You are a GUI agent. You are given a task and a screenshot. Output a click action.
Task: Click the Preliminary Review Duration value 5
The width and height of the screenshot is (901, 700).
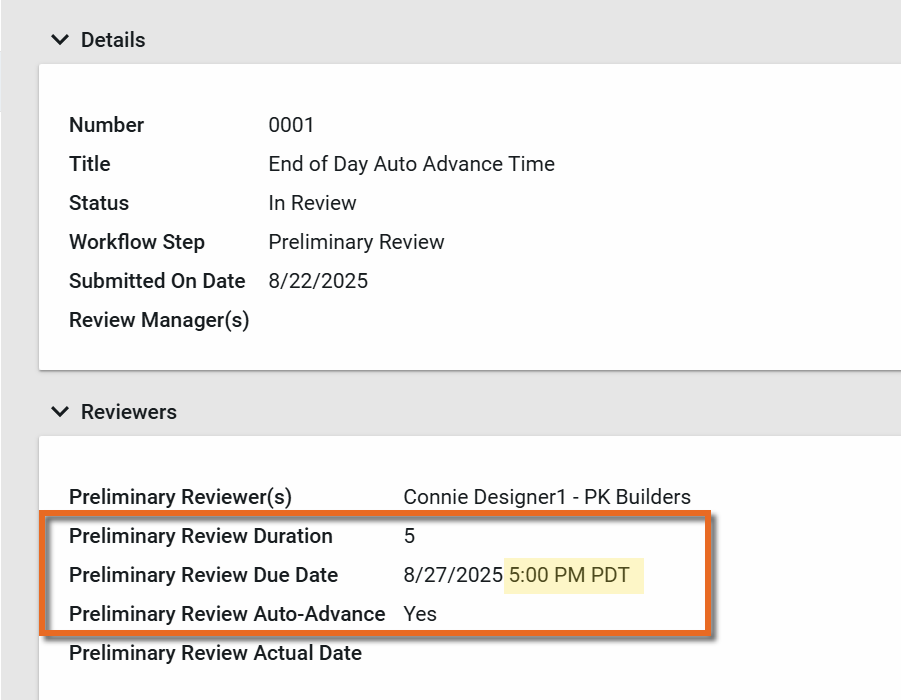(x=409, y=536)
